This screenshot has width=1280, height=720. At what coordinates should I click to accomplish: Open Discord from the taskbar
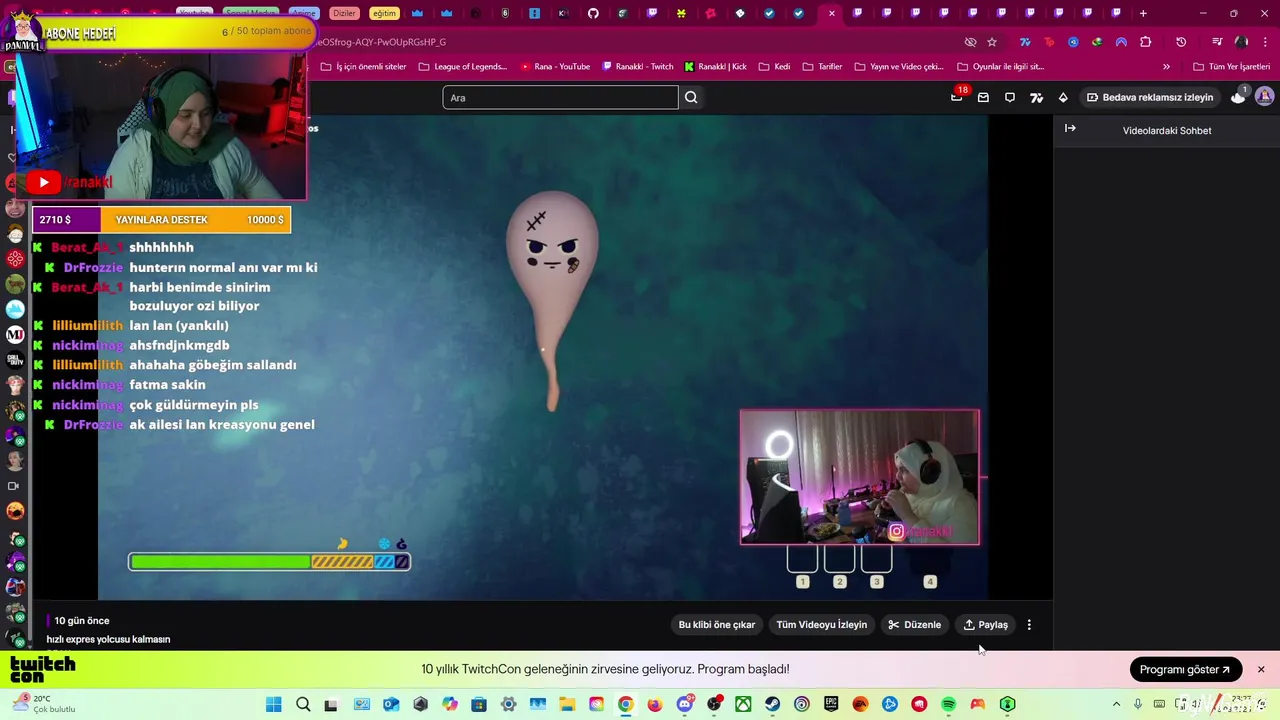[x=685, y=704]
